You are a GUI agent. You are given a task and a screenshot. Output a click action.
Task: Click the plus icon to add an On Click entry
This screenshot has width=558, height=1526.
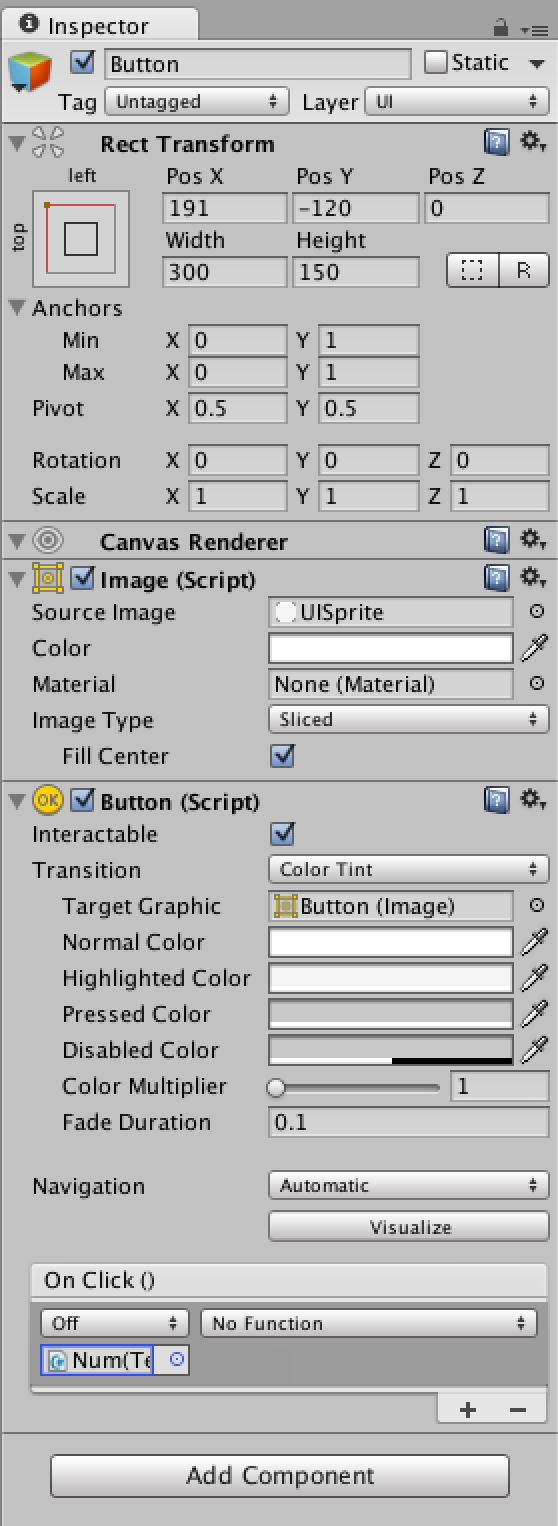467,1409
